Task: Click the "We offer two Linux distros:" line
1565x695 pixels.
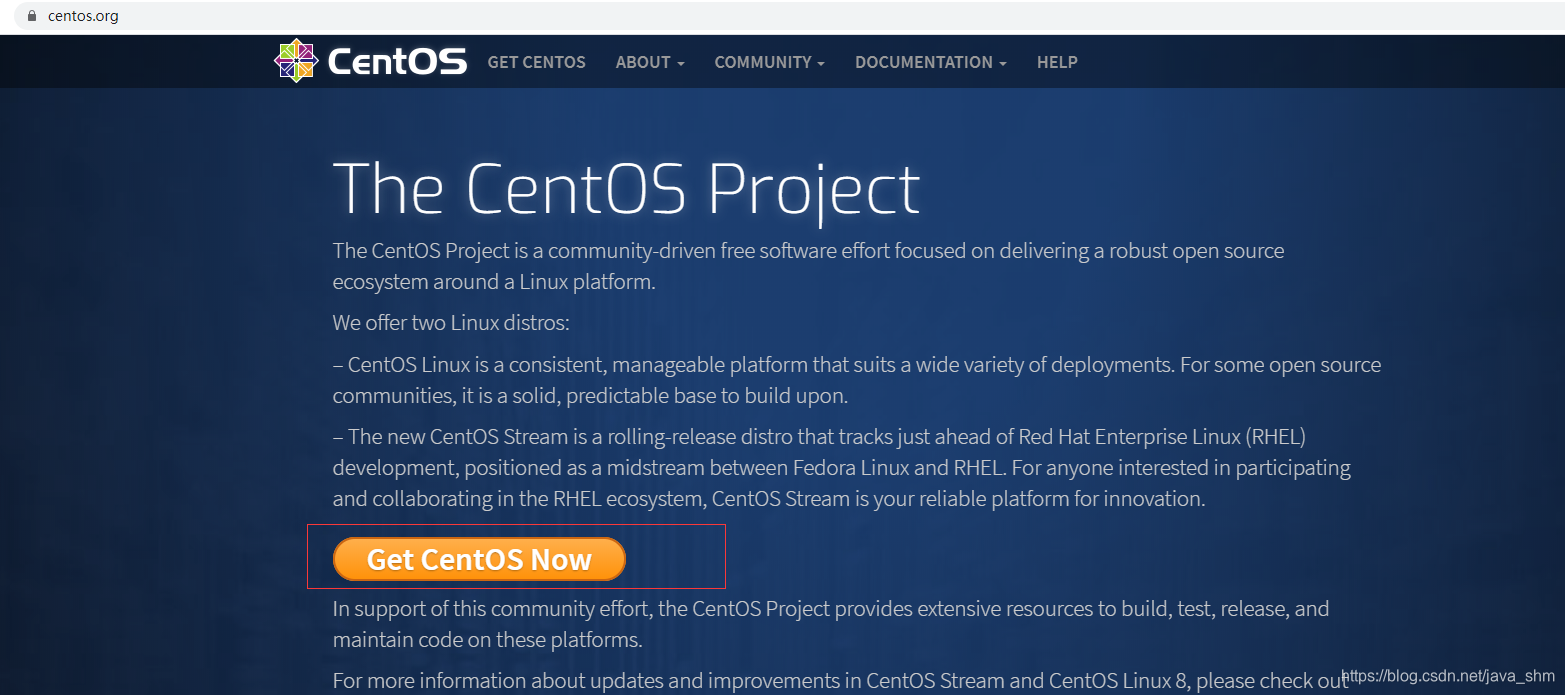Action: tap(451, 323)
